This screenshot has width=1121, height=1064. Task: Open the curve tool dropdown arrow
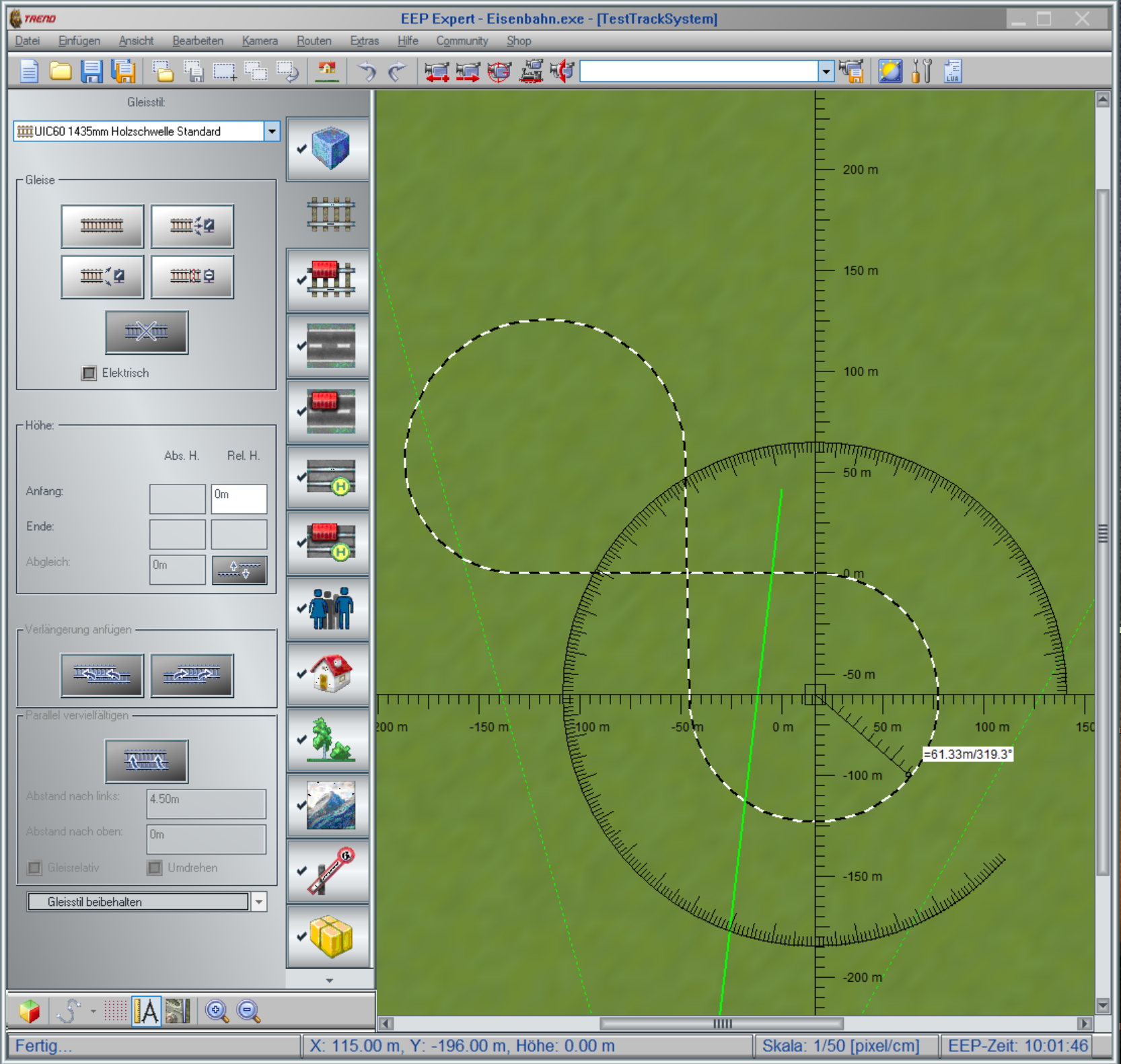coord(93,1011)
